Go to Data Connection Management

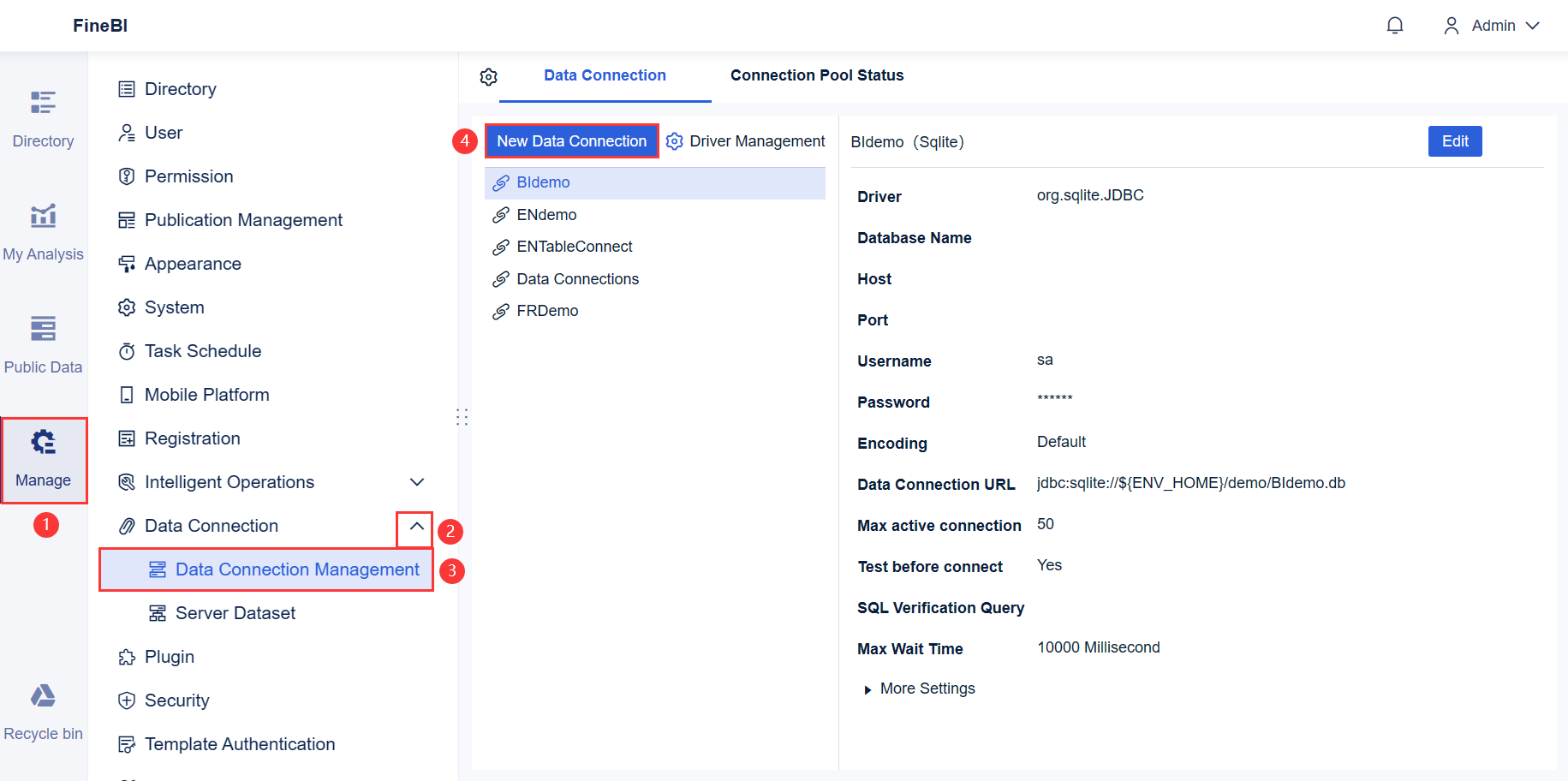point(296,569)
